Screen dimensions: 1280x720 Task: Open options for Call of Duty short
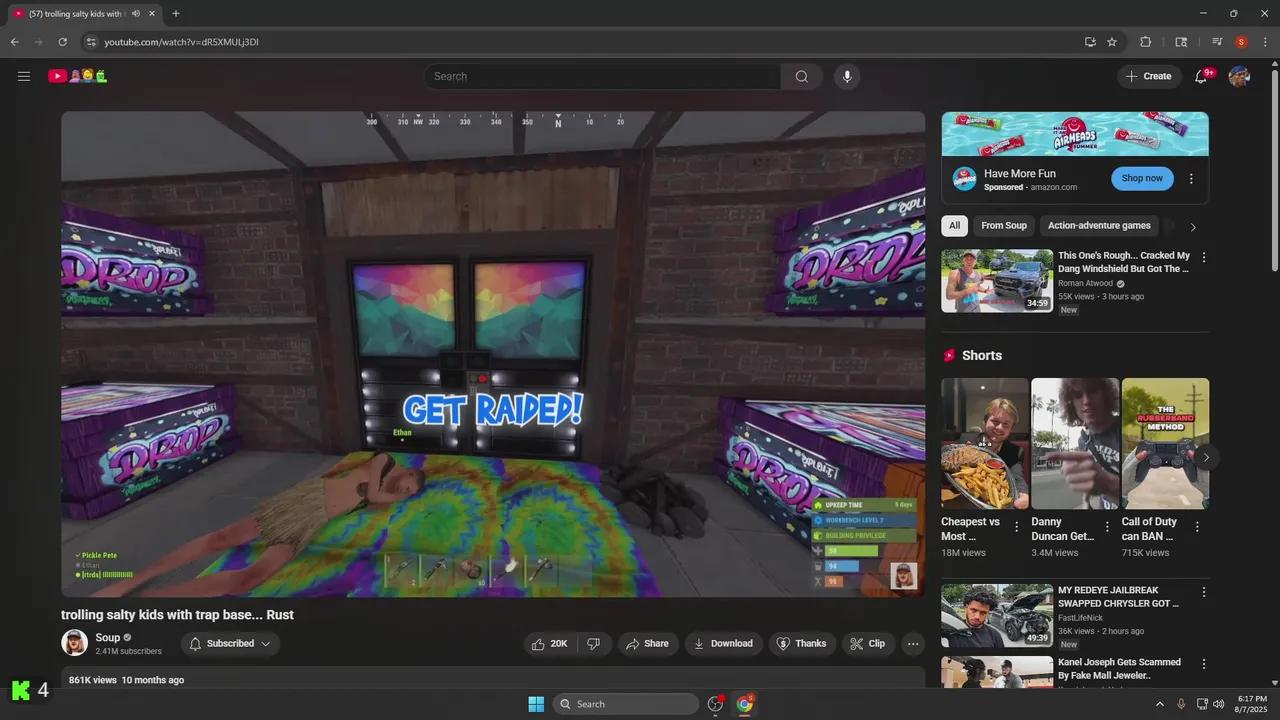[1197, 527]
